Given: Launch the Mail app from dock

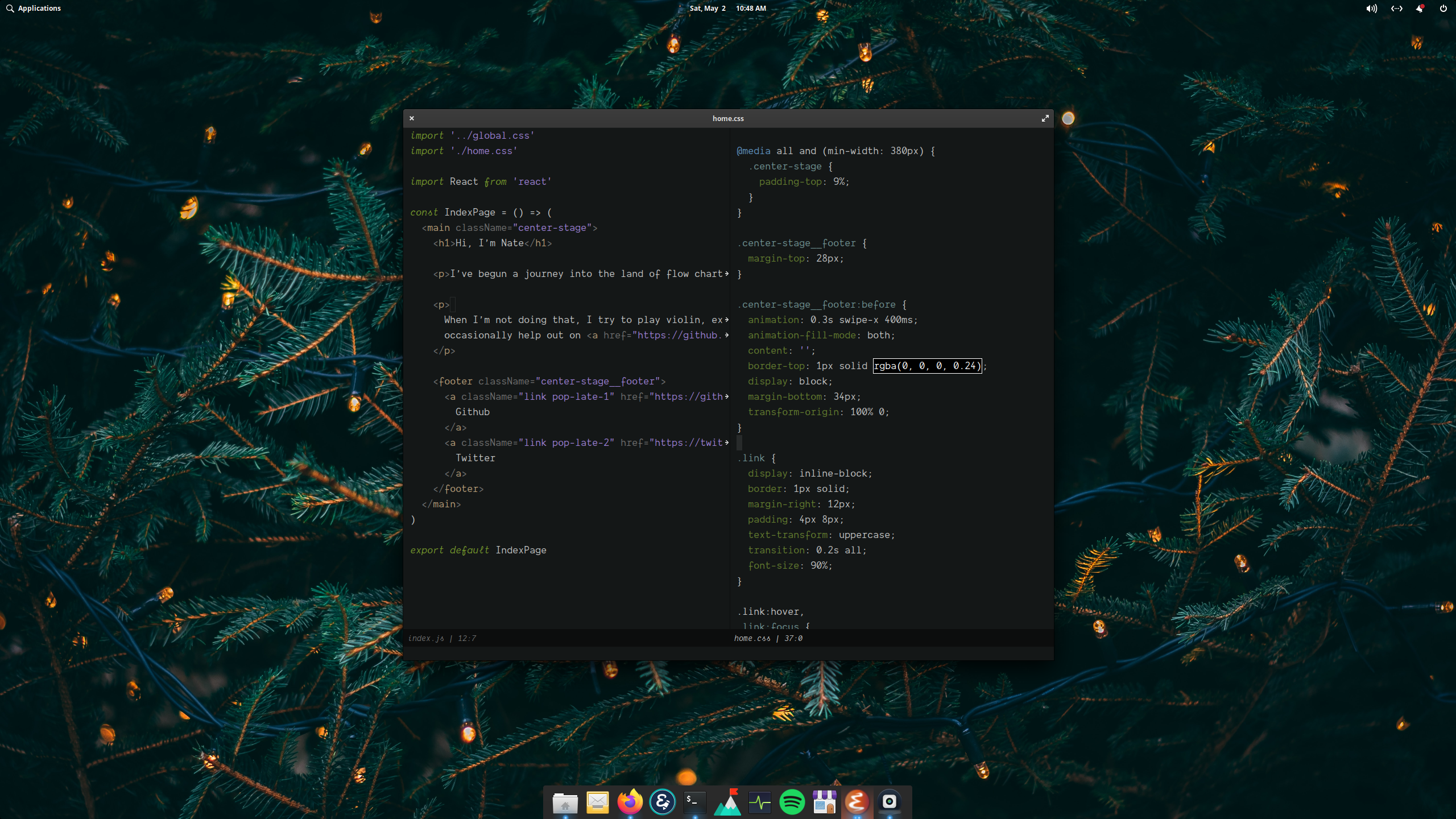Looking at the screenshot, I should click(597, 803).
